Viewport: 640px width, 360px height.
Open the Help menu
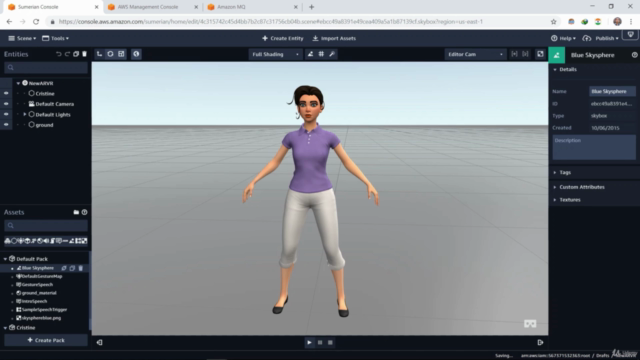563,38
